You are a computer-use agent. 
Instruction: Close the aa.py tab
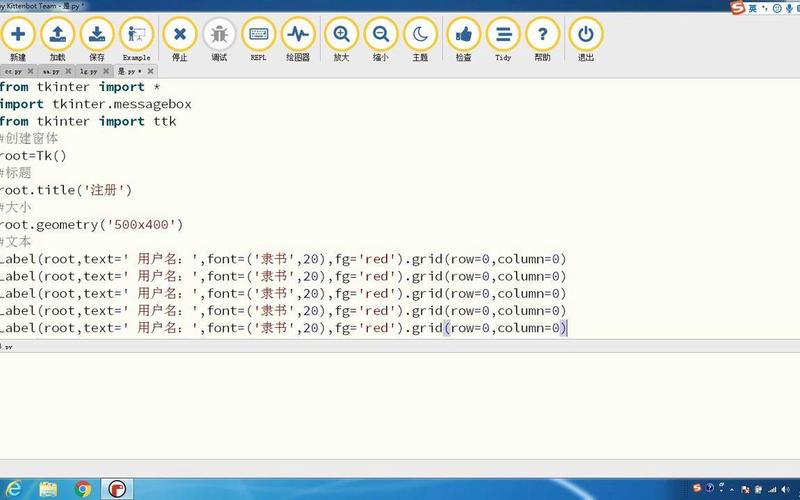[68, 71]
